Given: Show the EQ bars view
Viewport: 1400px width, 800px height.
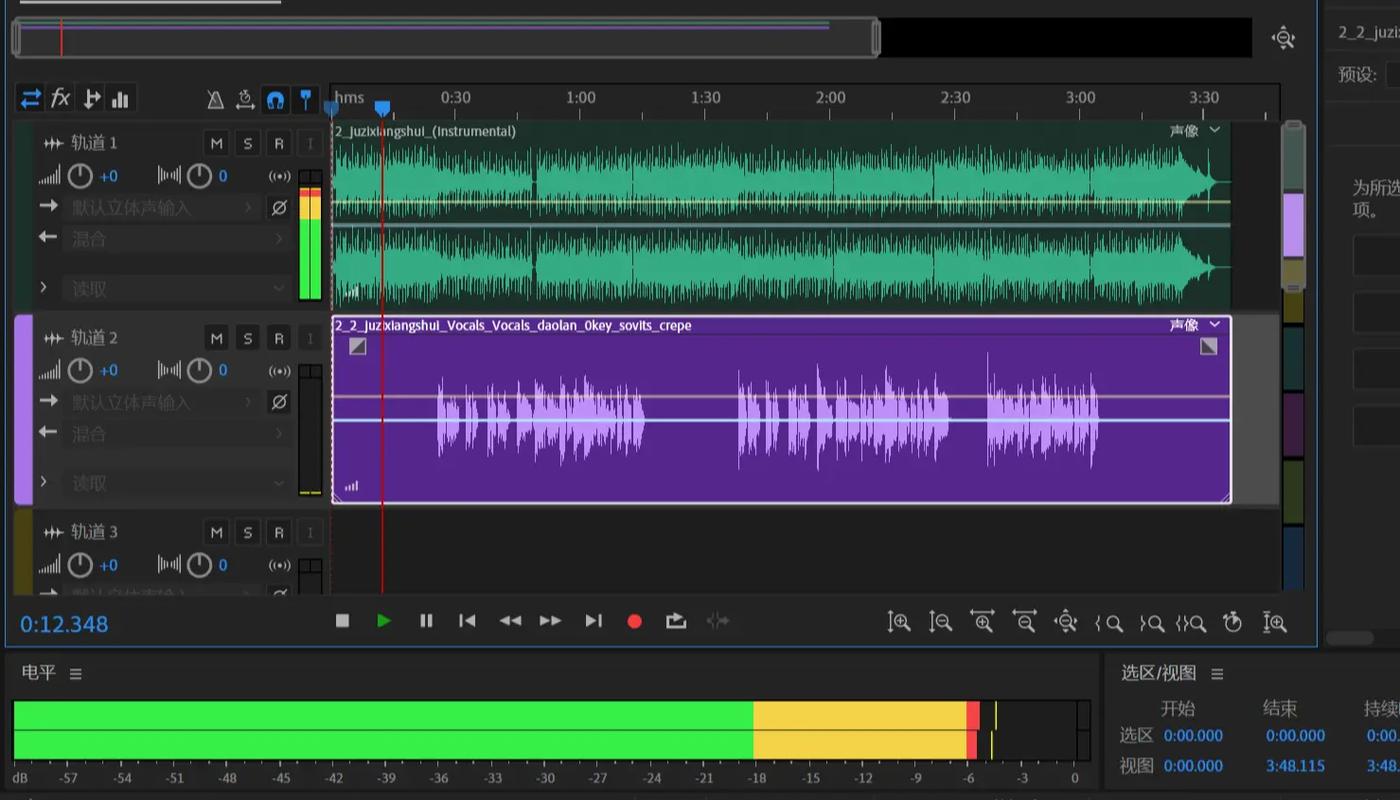Looking at the screenshot, I should (x=121, y=98).
